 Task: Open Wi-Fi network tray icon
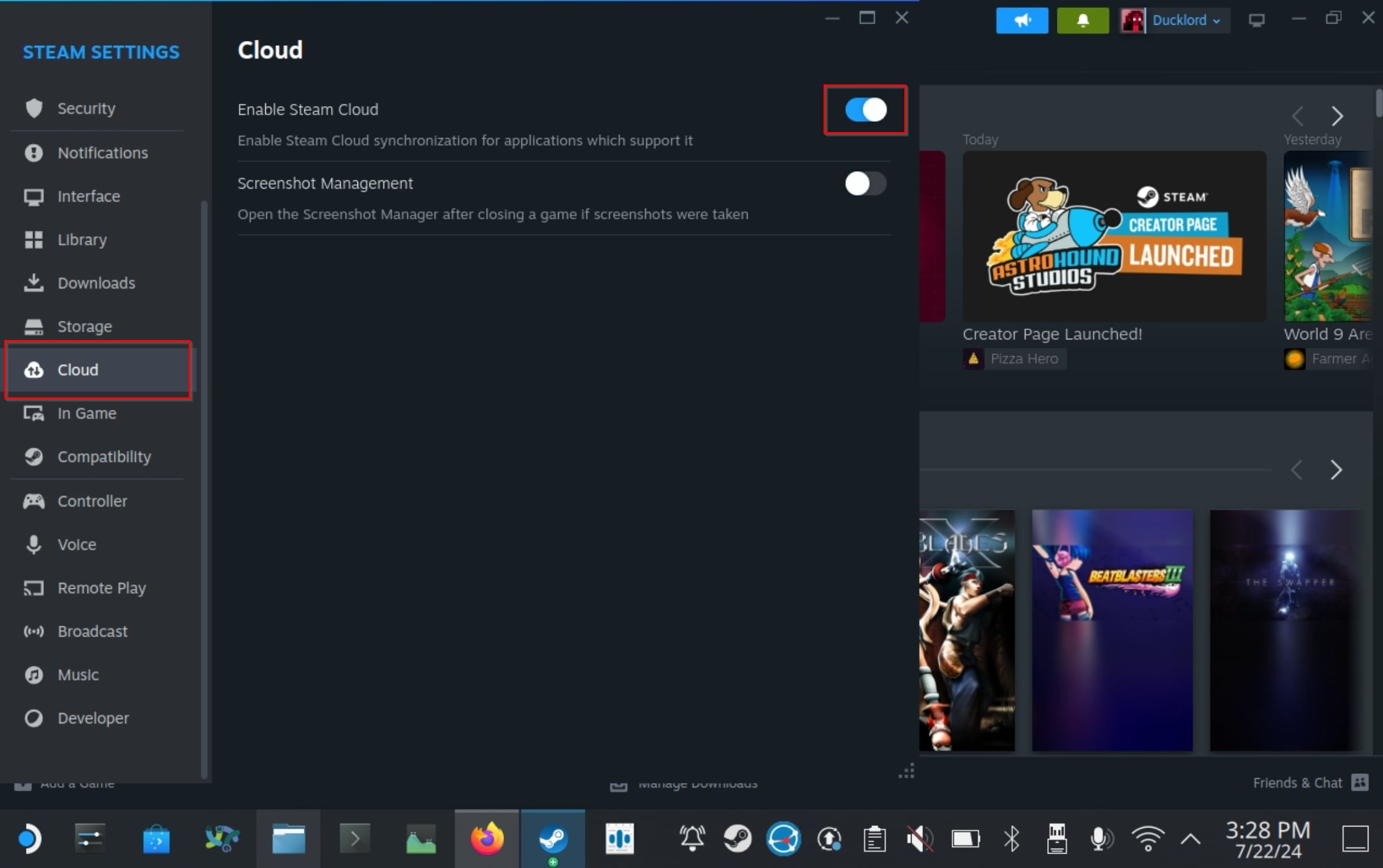click(1147, 838)
